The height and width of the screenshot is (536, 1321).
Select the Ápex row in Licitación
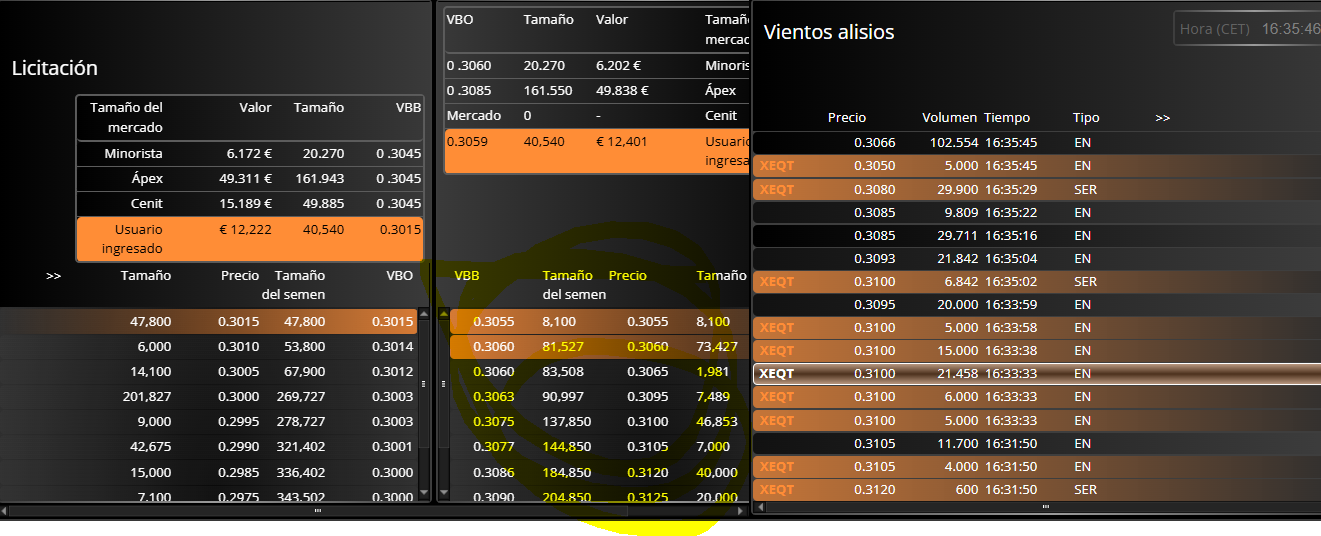pyautogui.click(x=250, y=179)
